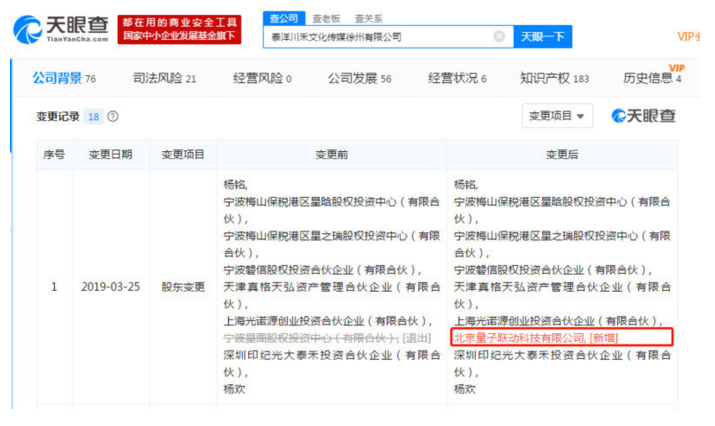
Task: Select the 股东变更 cell
Action: 183,287
